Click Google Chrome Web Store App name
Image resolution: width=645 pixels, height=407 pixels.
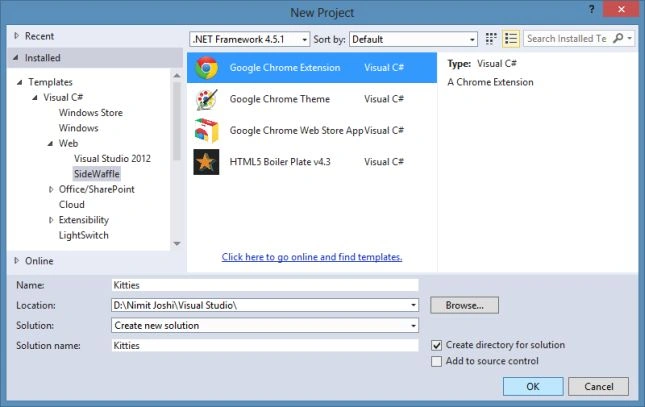click(297, 130)
